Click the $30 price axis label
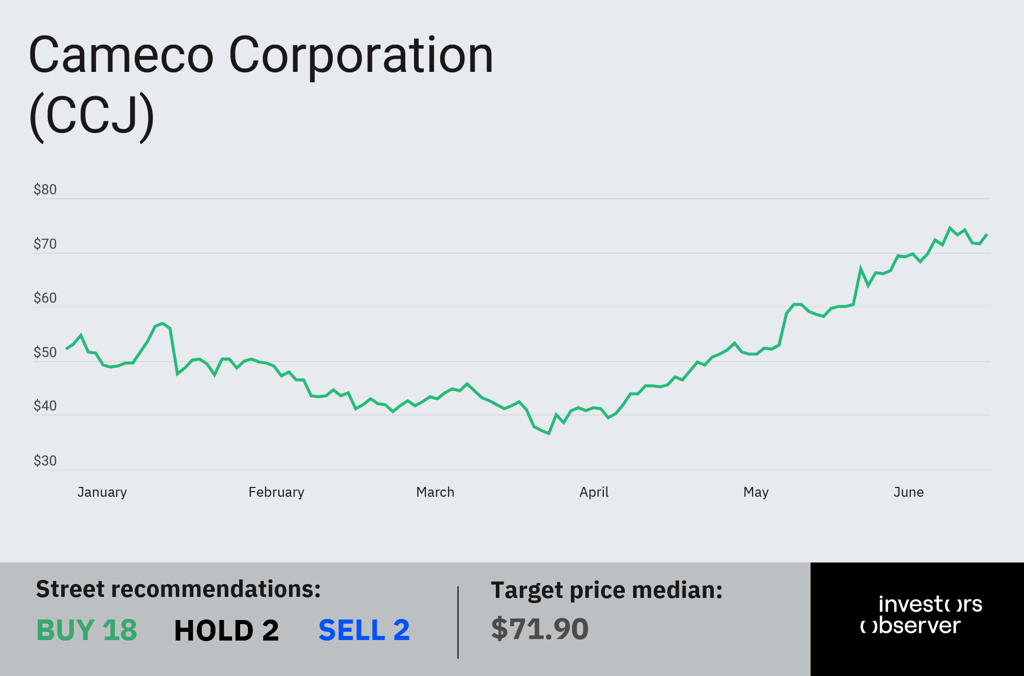Image resolution: width=1024 pixels, height=676 pixels. pyautogui.click(x=45, y=461)
